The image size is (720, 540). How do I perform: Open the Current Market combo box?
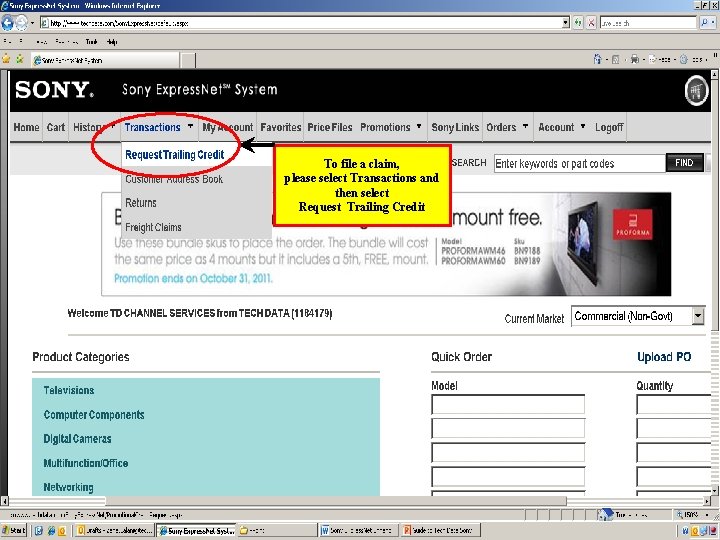pyautogui.click(x=638, y=316)
